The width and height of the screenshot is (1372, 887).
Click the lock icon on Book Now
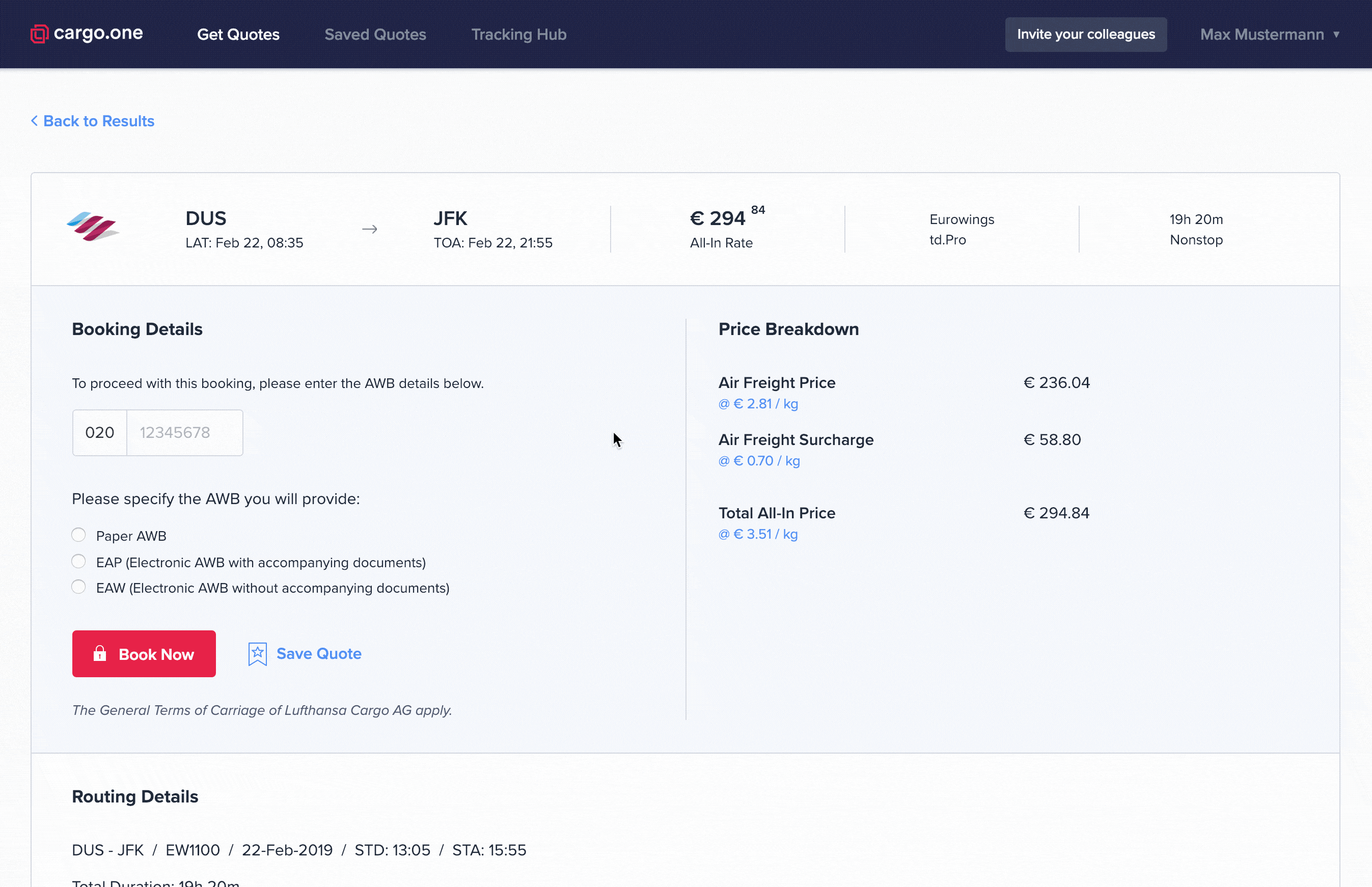pyautogui.click(x=100, y=653)
